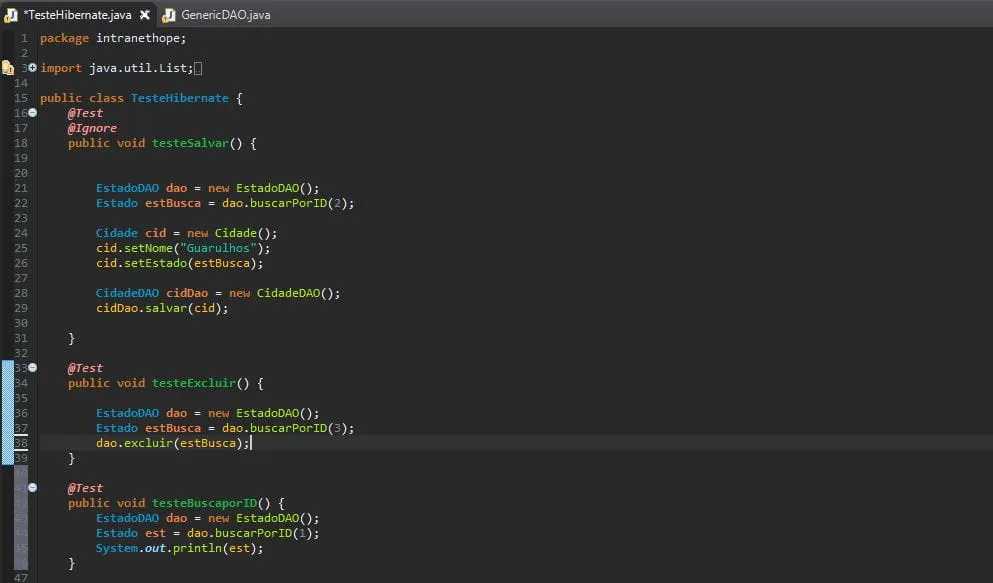993x583 pixels.
Task: Click the Java file icon on TesteHibernate tab
Action: (12, 14)
